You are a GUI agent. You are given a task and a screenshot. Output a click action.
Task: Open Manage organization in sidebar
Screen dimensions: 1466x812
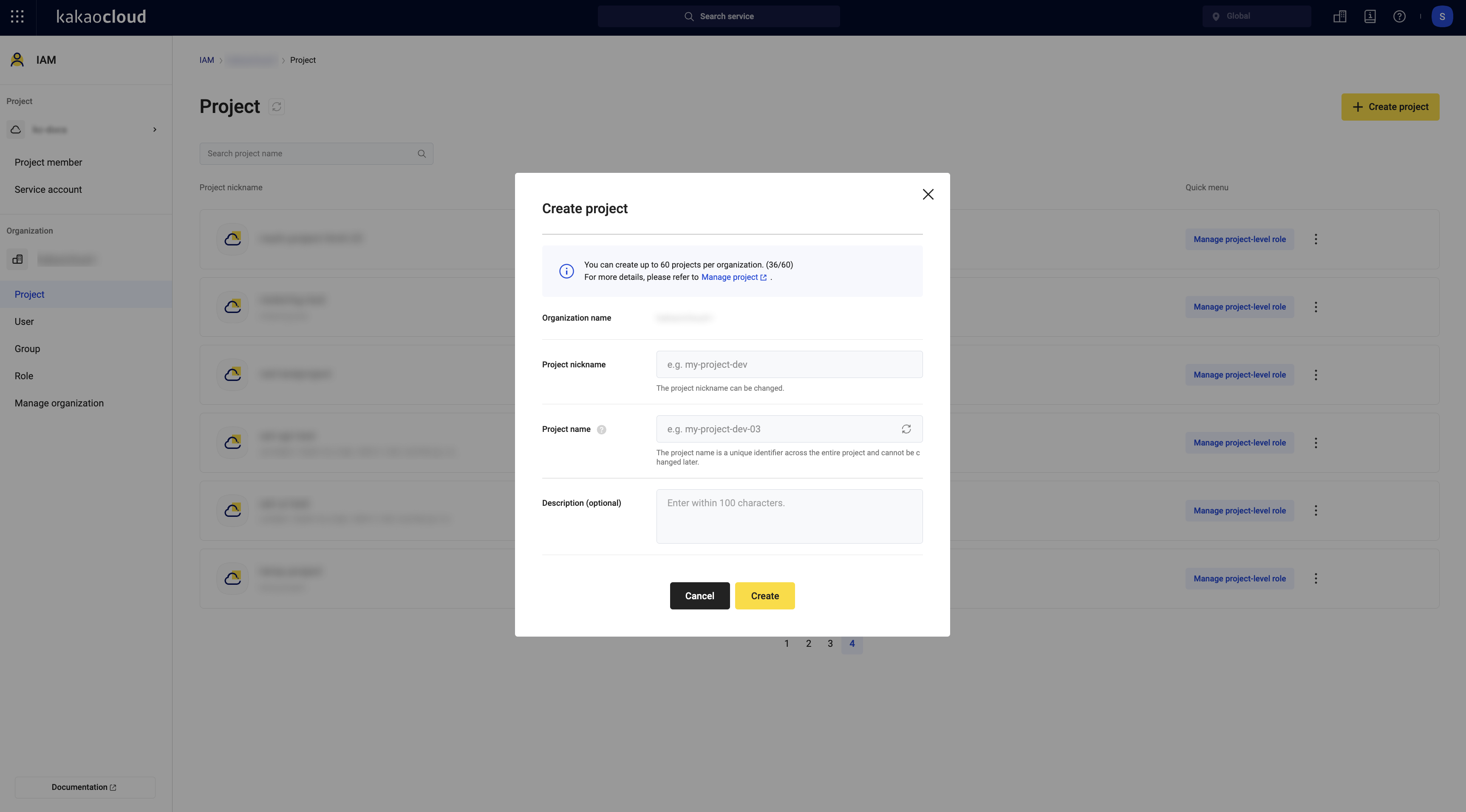pyautogui.click(x=59, y=404)
